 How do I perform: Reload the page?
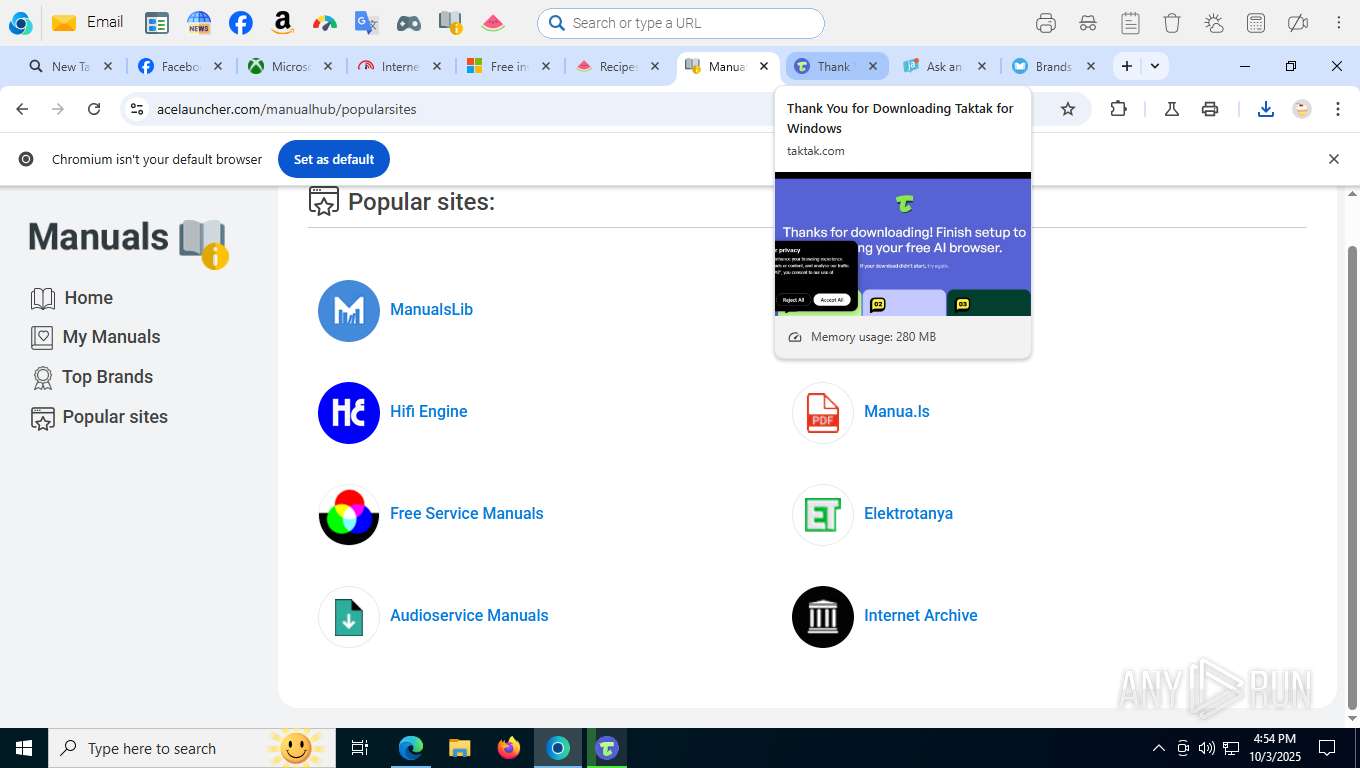point(94,109)
